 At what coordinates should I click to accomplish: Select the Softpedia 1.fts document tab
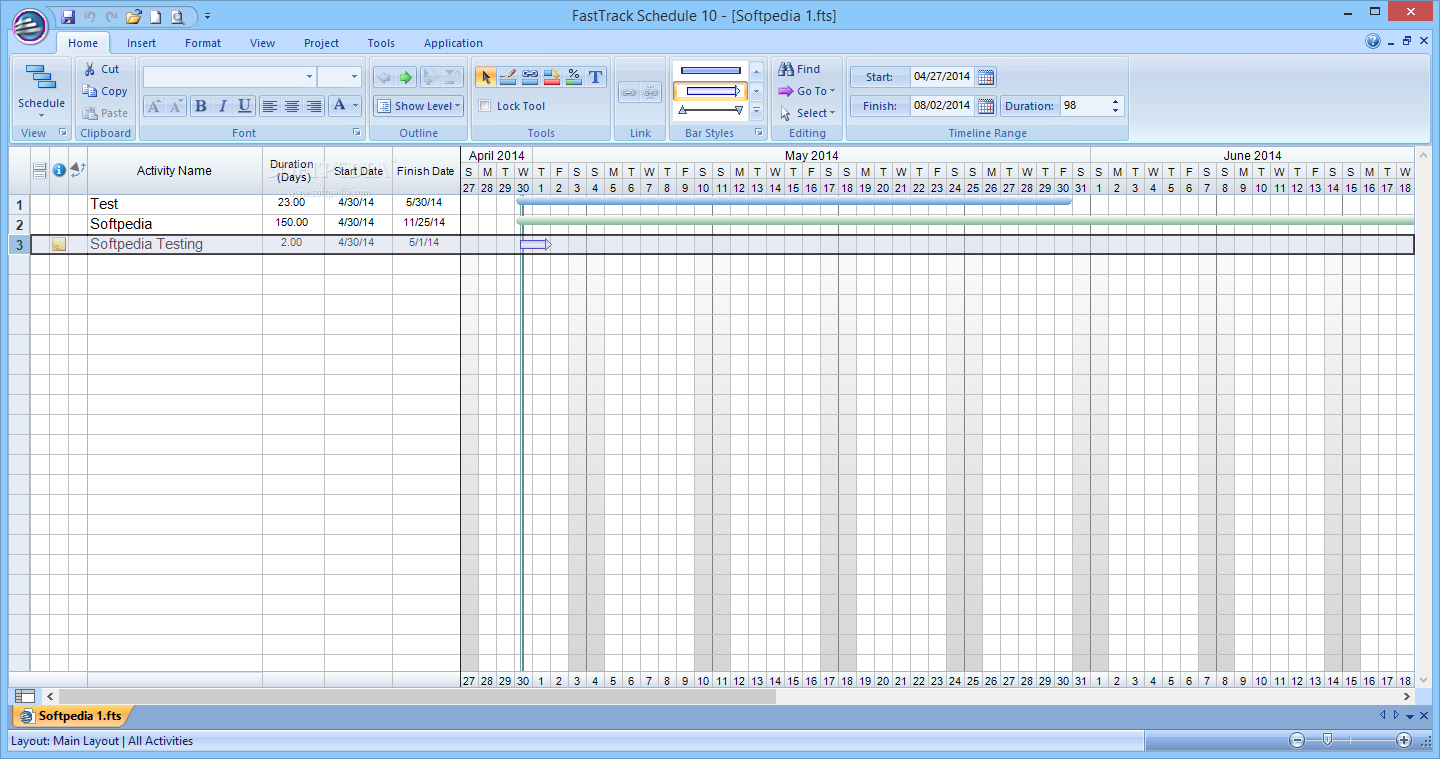point(72,716)
